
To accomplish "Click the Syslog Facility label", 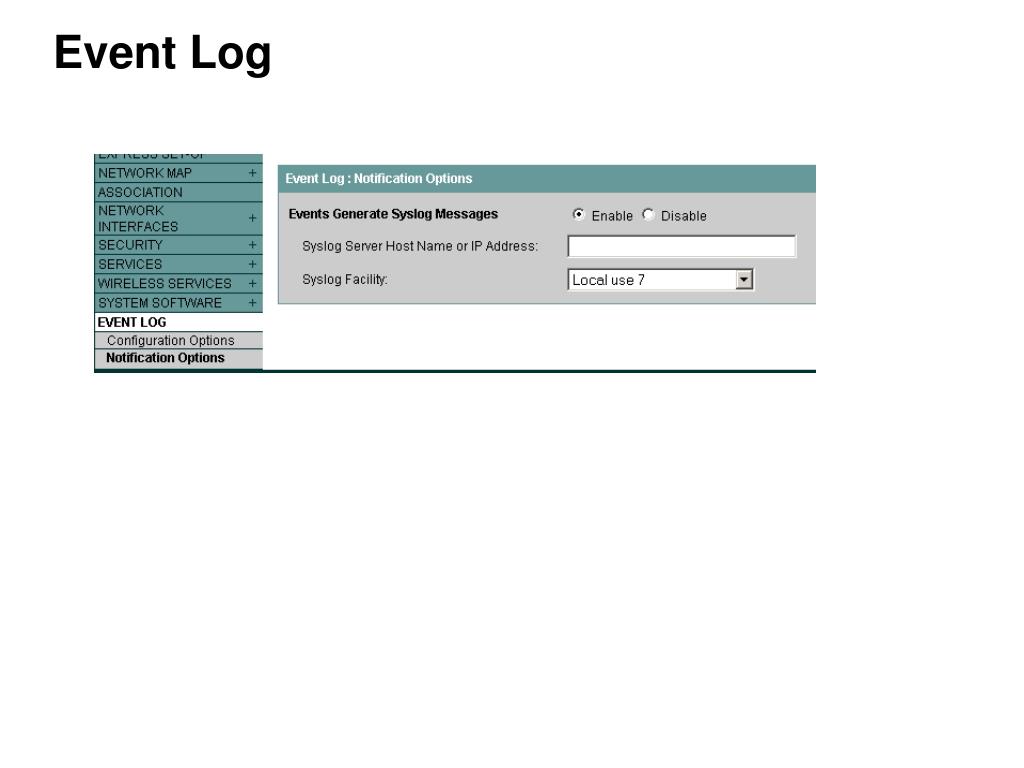I will click(x=345, y=280).
